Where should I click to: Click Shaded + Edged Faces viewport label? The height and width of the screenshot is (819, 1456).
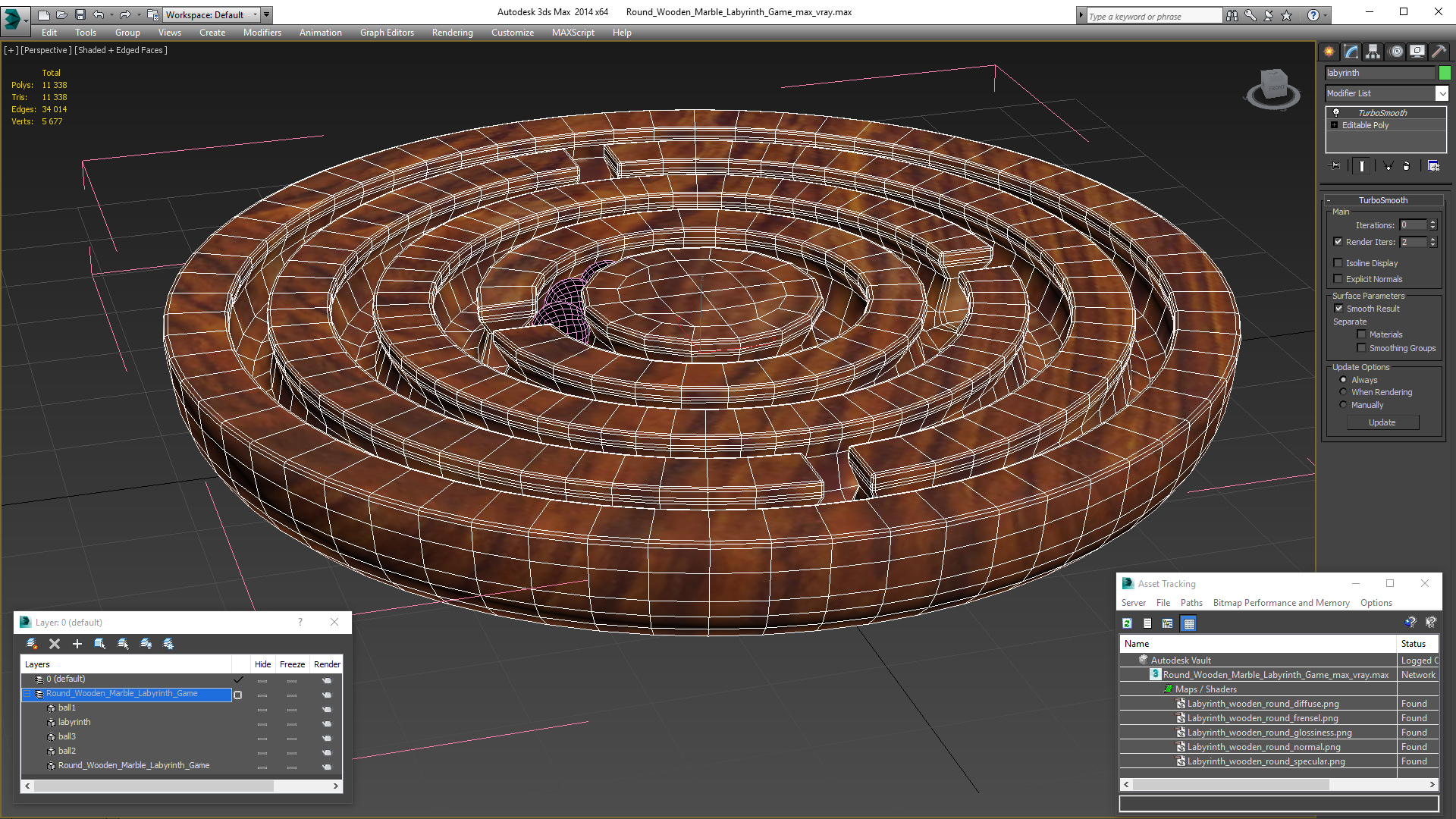point(120,50)
